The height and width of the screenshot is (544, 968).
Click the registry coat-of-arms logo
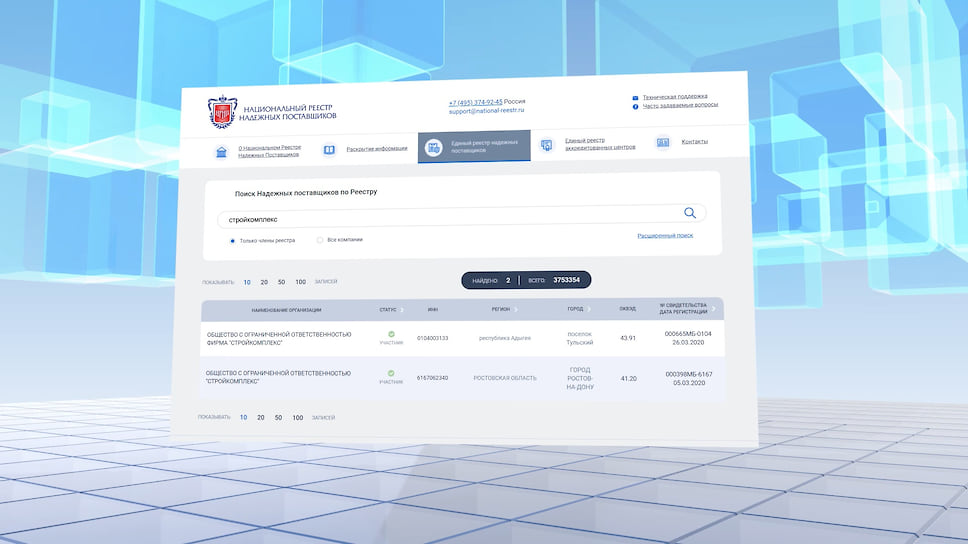pyautogui.click(x=218, y=110)
